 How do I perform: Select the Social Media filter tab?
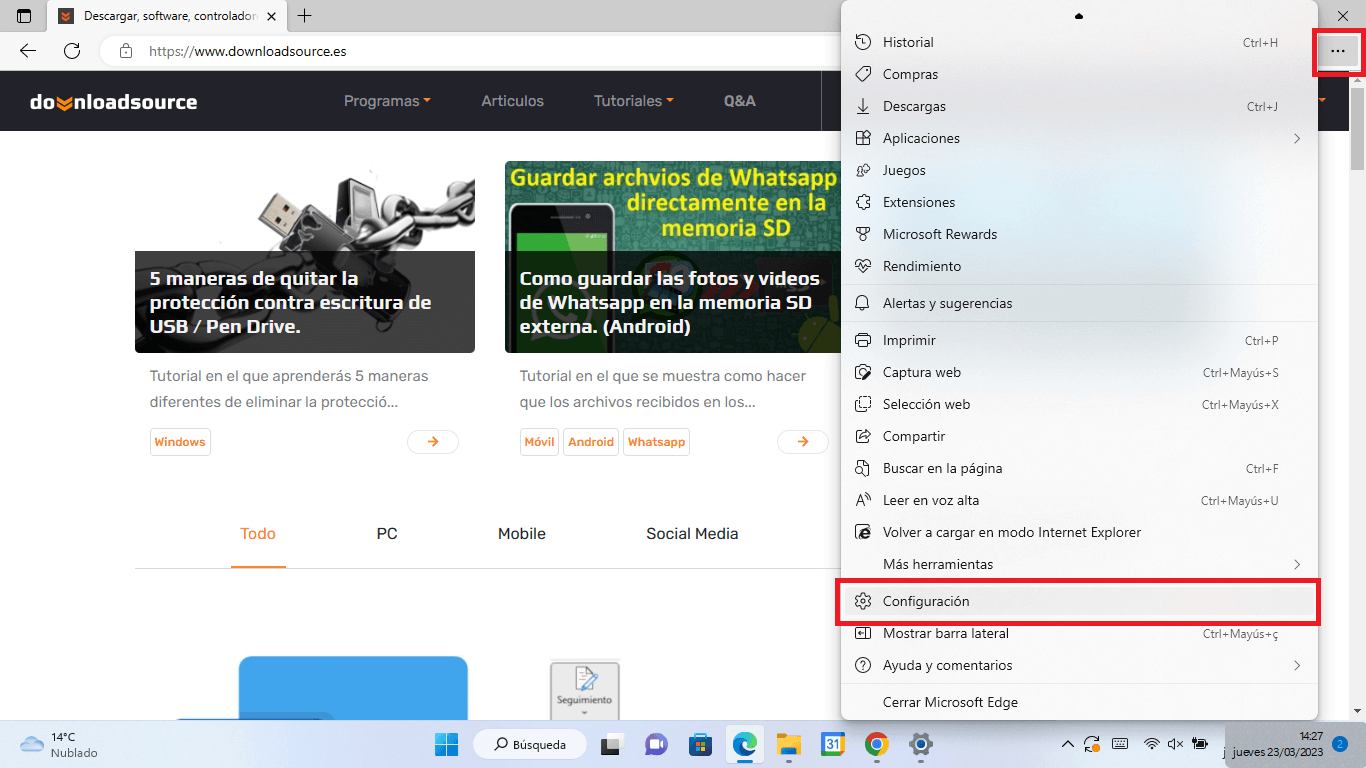coord(692,534)
